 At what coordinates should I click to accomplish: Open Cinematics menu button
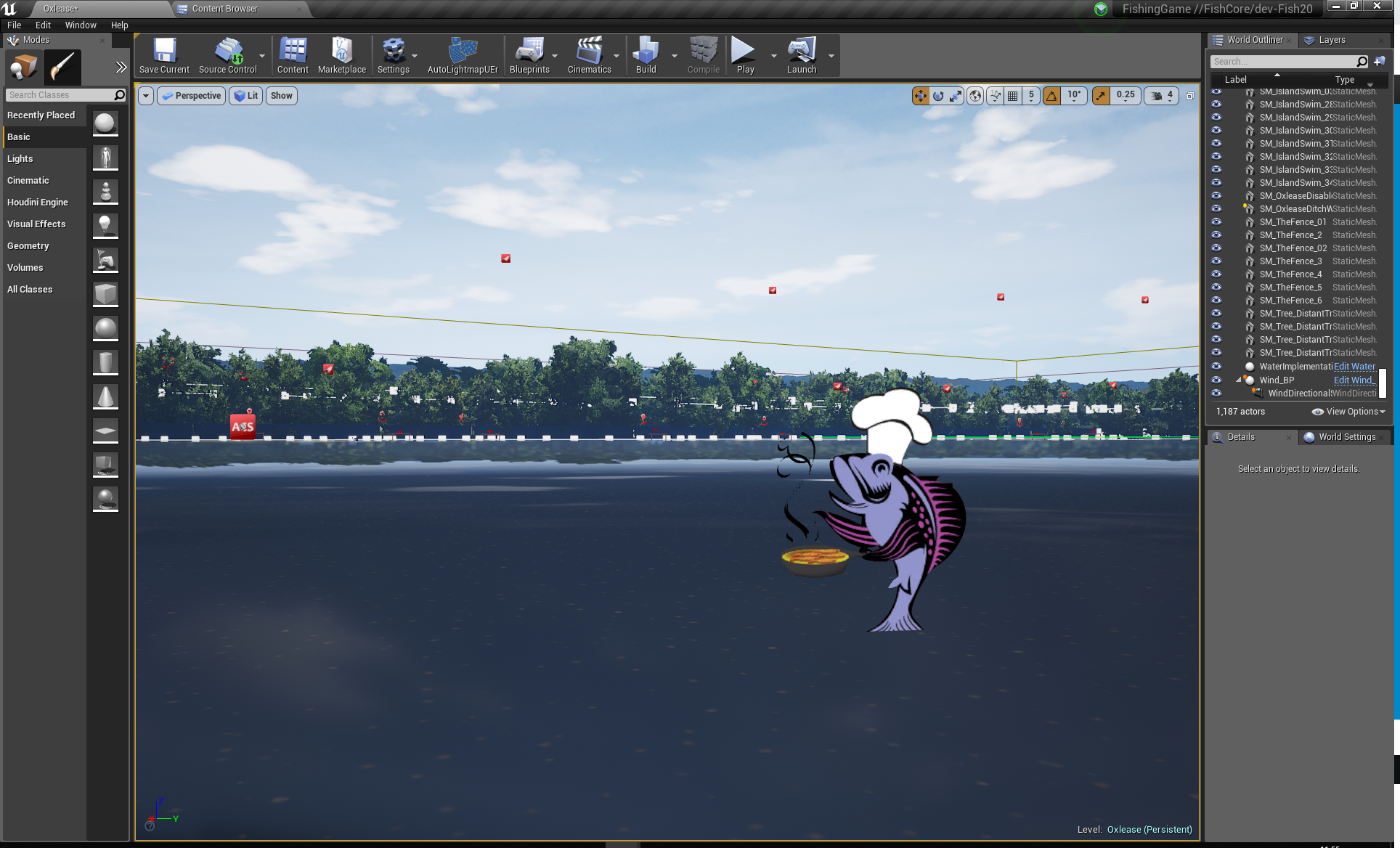(589, 56)
